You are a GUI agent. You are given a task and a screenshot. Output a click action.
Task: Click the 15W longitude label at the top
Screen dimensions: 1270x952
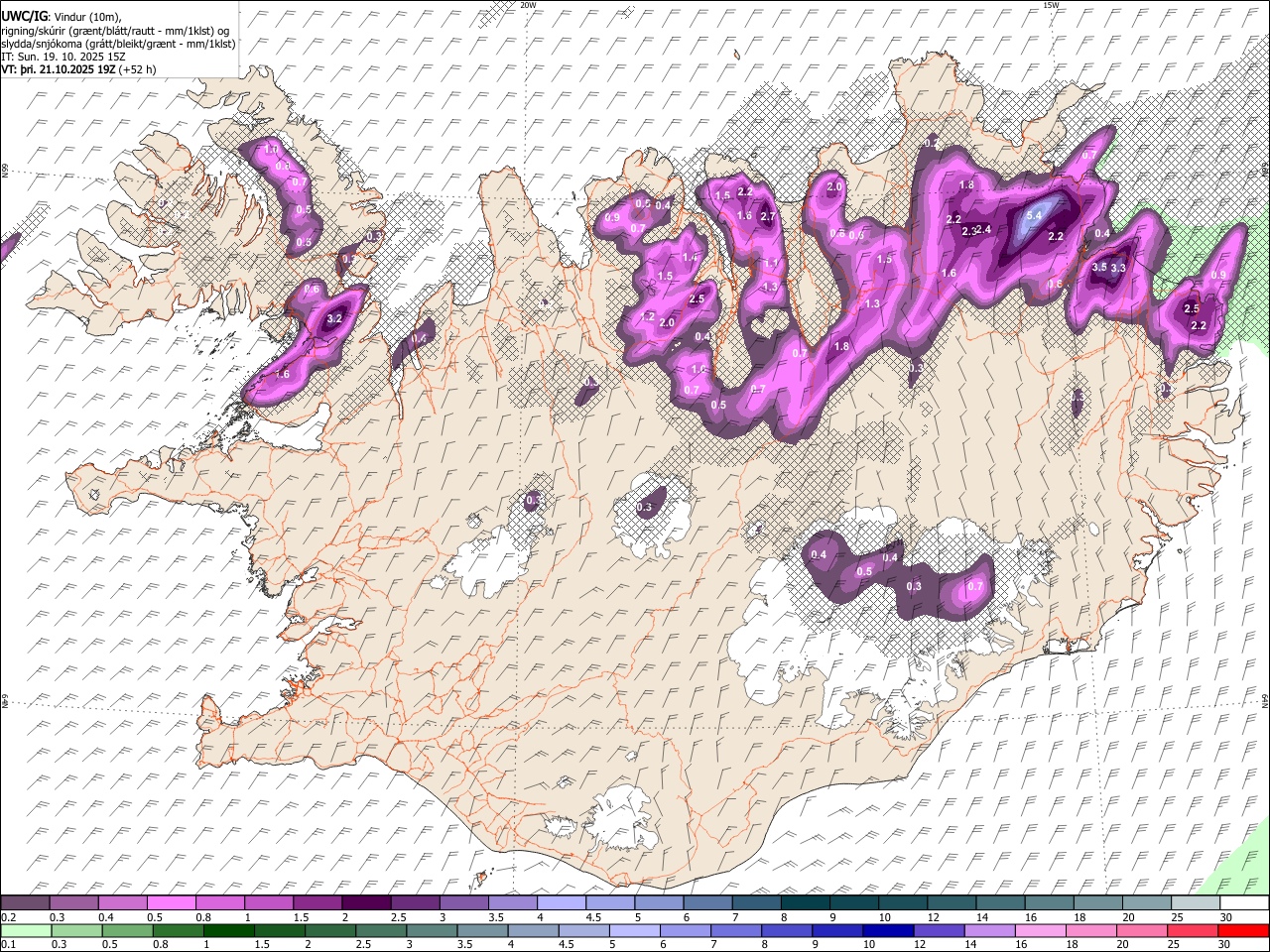1051,5
